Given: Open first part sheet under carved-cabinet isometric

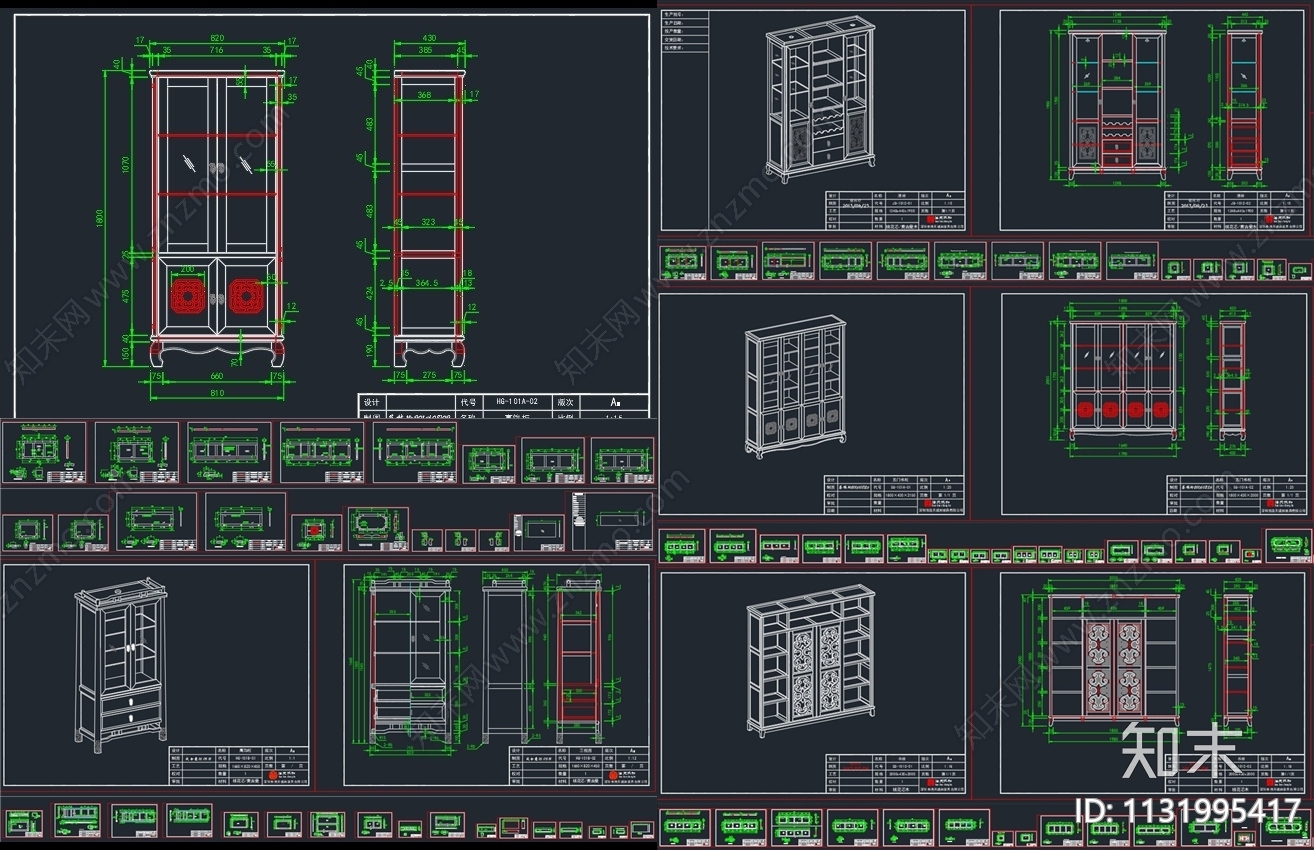Looking at the screenshot, I should pyautogui.click(x=684, y=827).
